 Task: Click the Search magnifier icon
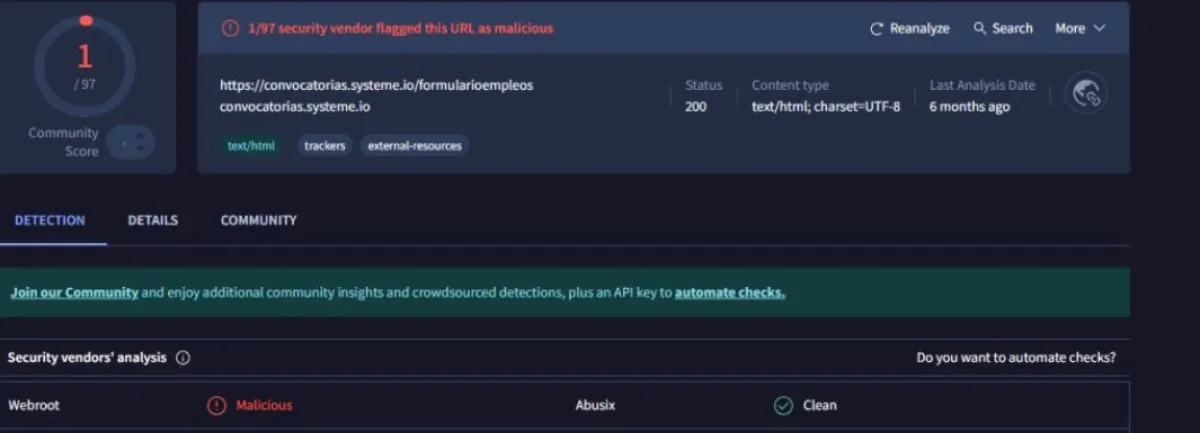coord(980,29)
